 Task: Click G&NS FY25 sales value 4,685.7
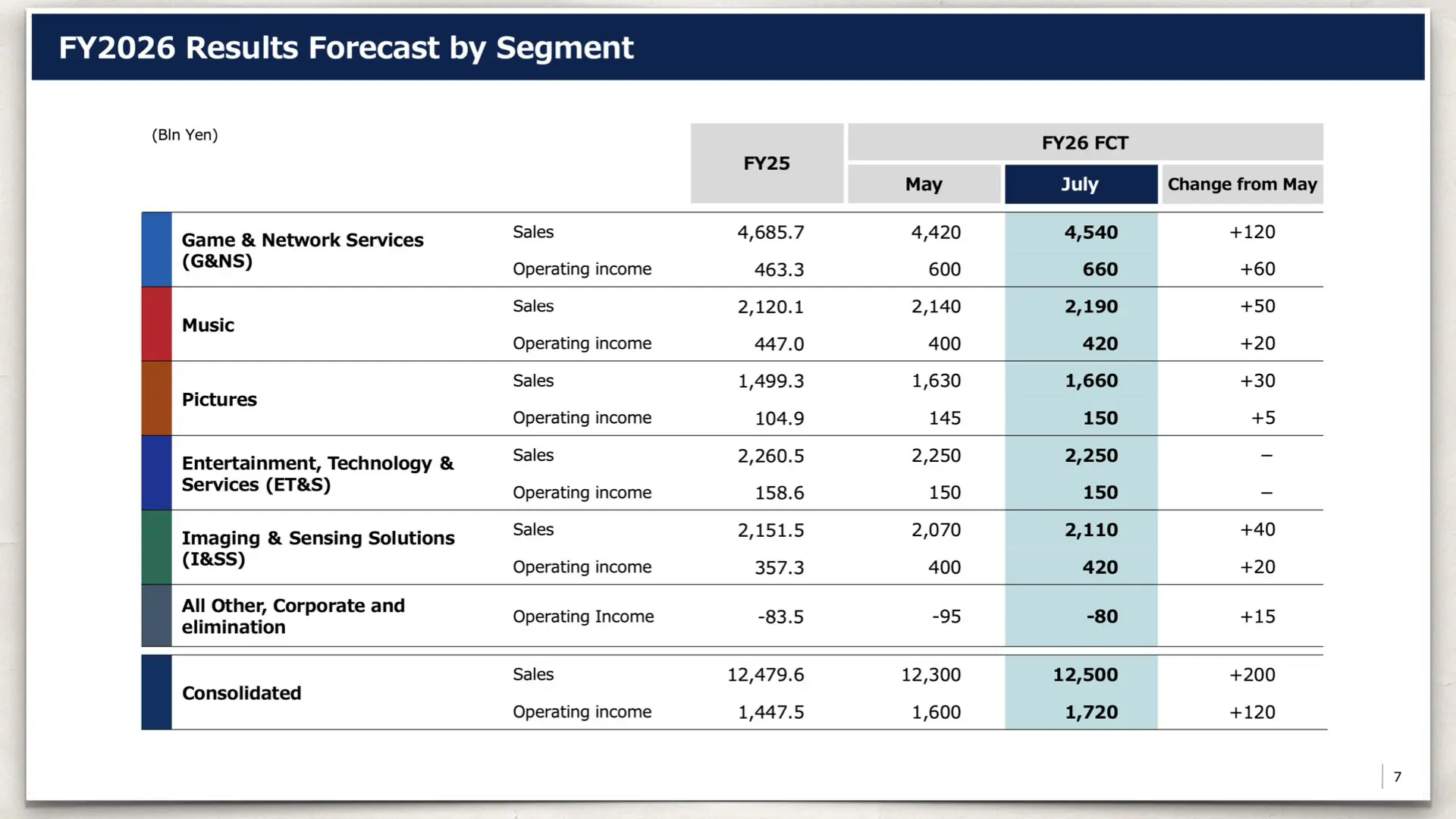770,232
